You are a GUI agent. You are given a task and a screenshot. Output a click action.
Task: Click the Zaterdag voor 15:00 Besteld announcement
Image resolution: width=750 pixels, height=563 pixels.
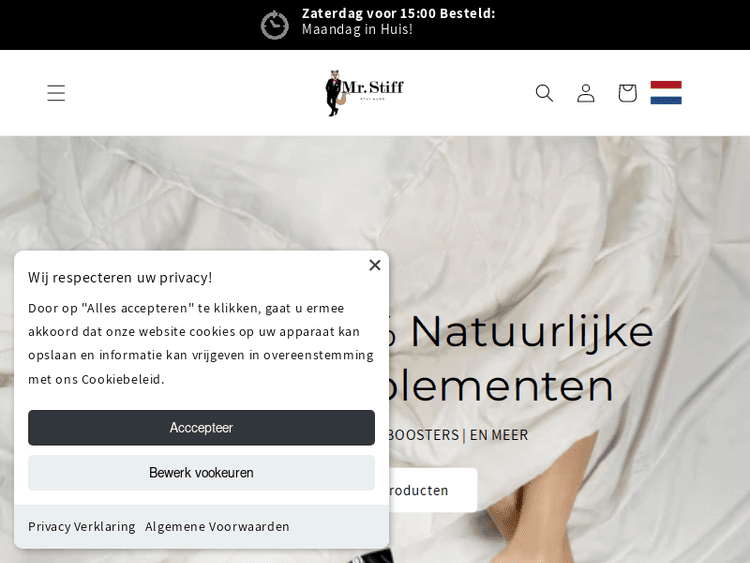coord(398,13)
